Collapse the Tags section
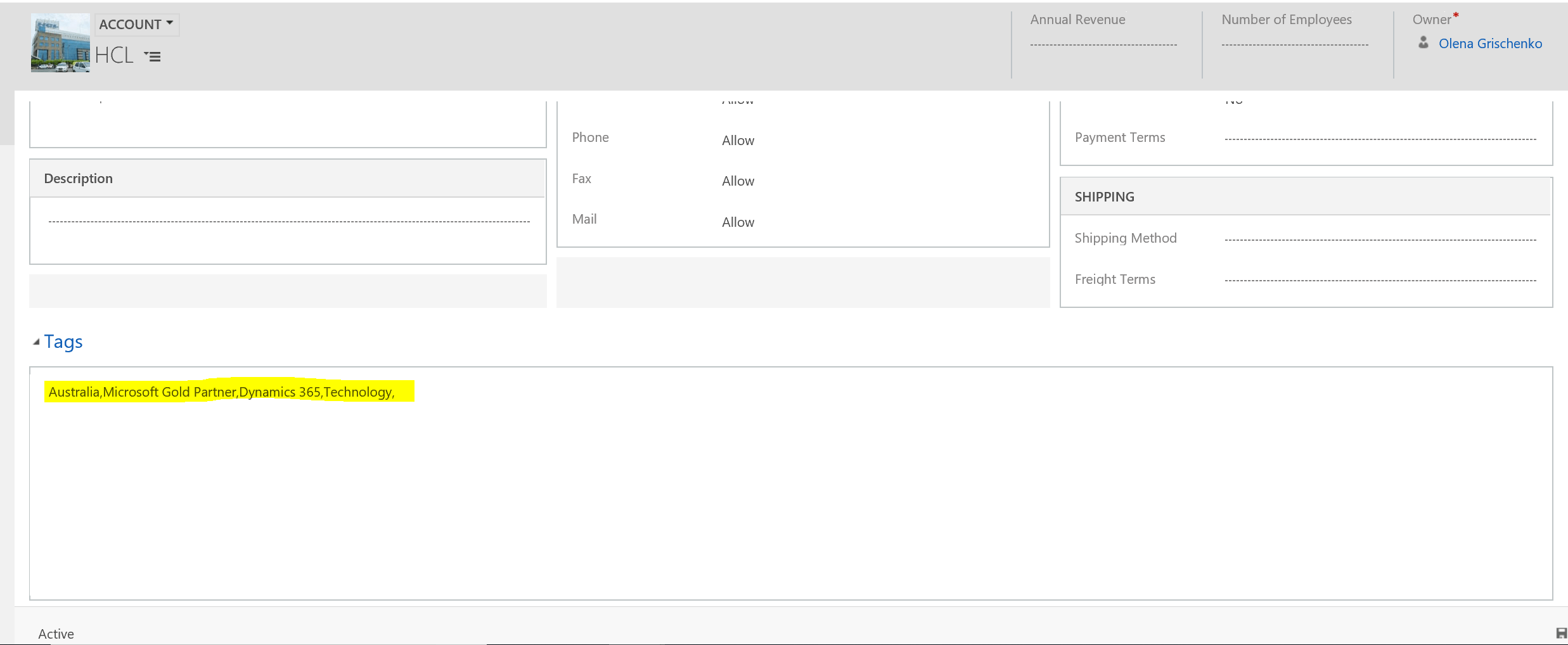This screenshot has width=1568, height=645. point(36,342)
